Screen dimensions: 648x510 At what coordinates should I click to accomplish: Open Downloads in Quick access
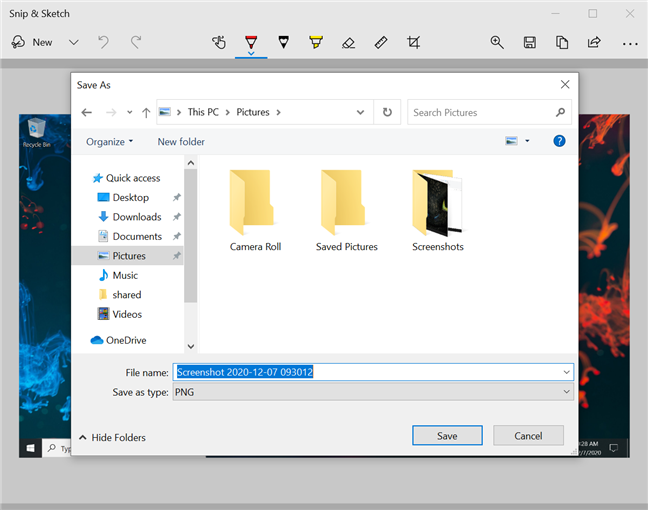pyautogui.click(x=136, y=217)
